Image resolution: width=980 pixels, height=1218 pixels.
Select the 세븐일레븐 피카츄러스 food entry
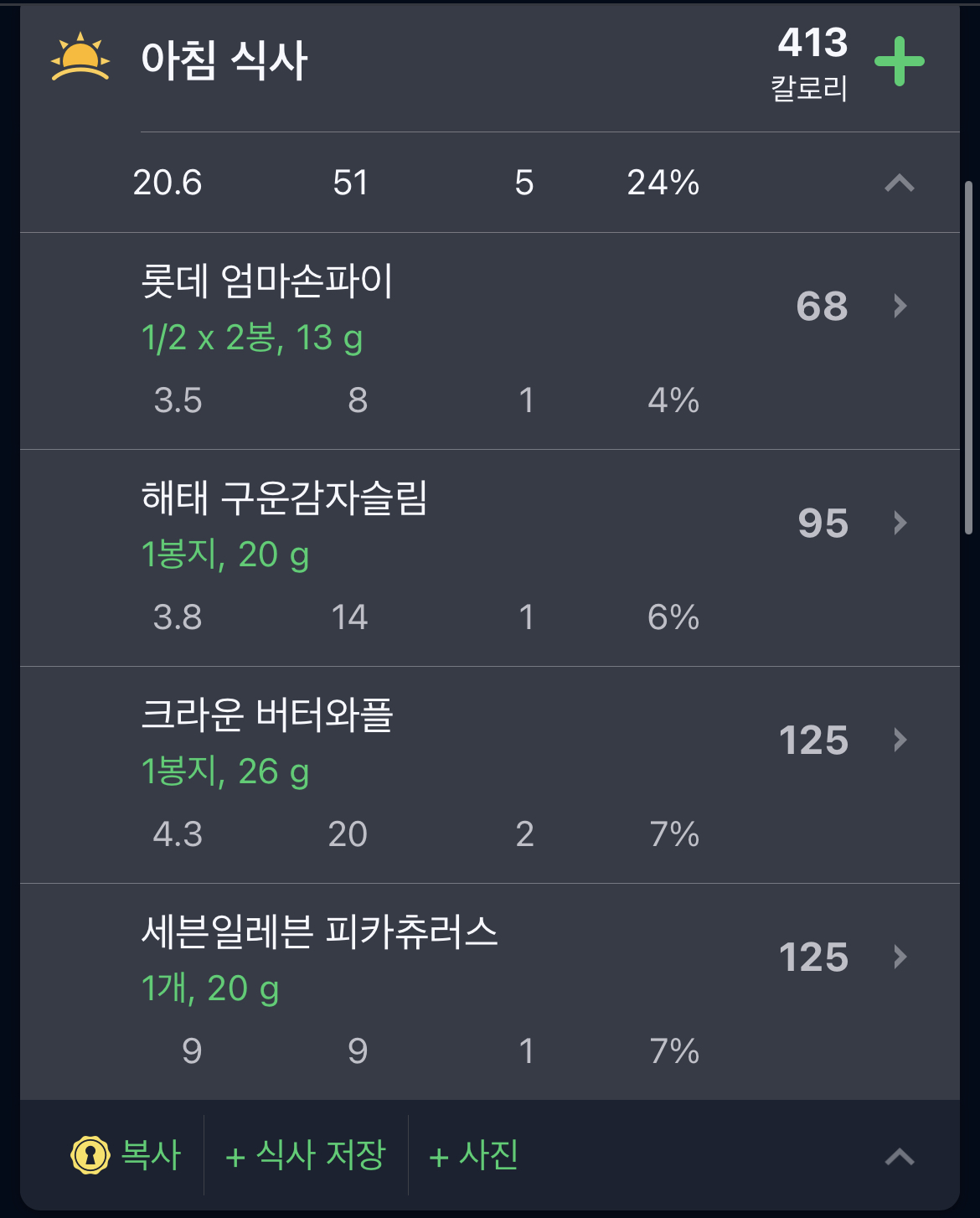[x=319, y=933]
